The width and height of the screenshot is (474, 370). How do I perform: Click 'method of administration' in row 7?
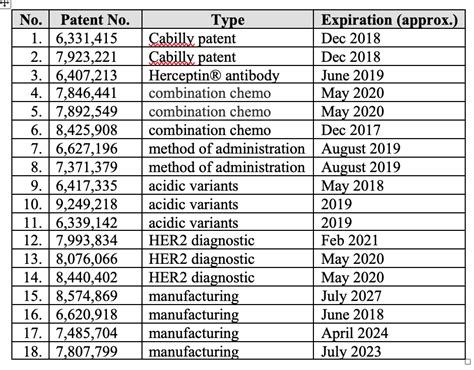227,149
